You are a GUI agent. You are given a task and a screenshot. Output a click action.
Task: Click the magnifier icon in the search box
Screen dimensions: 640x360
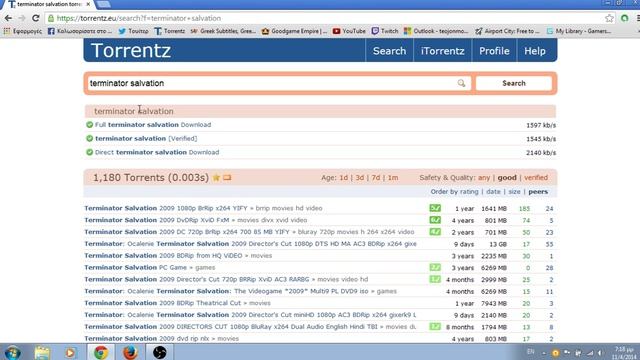pyautogui.click(x=461, y=83)
